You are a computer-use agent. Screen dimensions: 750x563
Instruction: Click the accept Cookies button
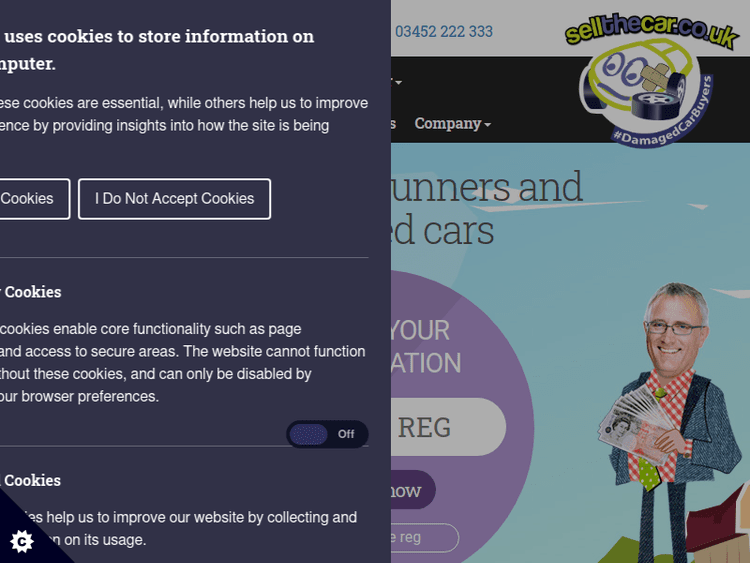(32, 199)
